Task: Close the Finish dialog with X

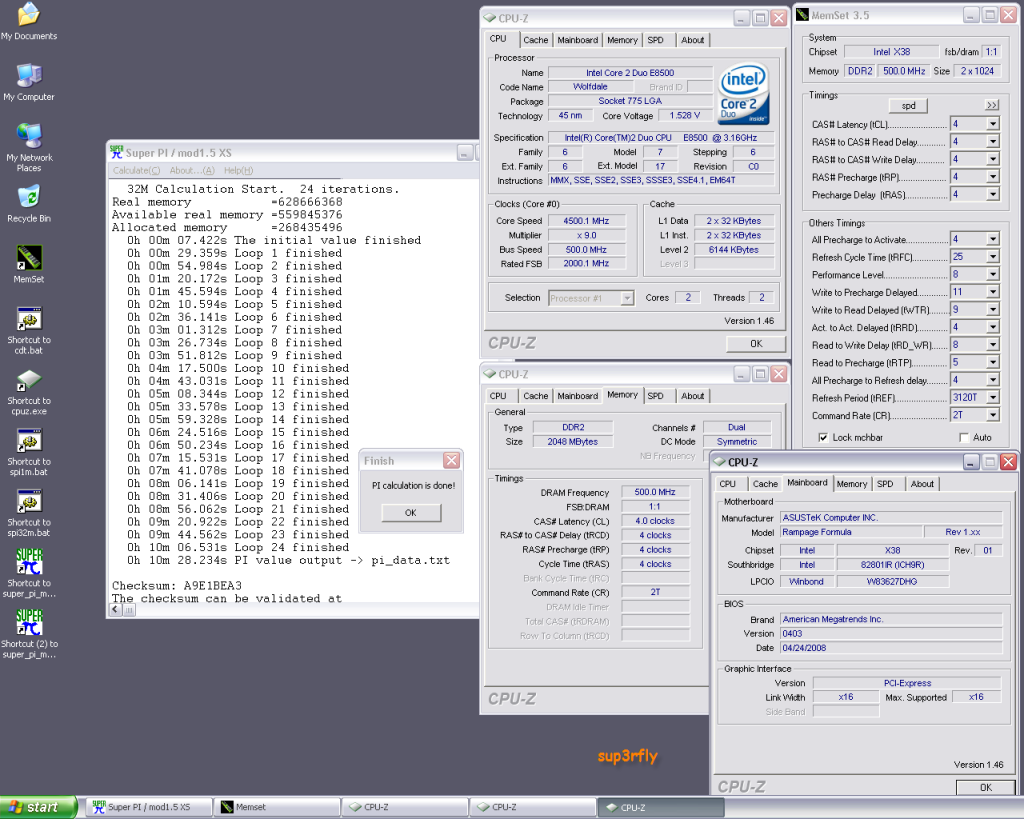Action: pos(451,460)
